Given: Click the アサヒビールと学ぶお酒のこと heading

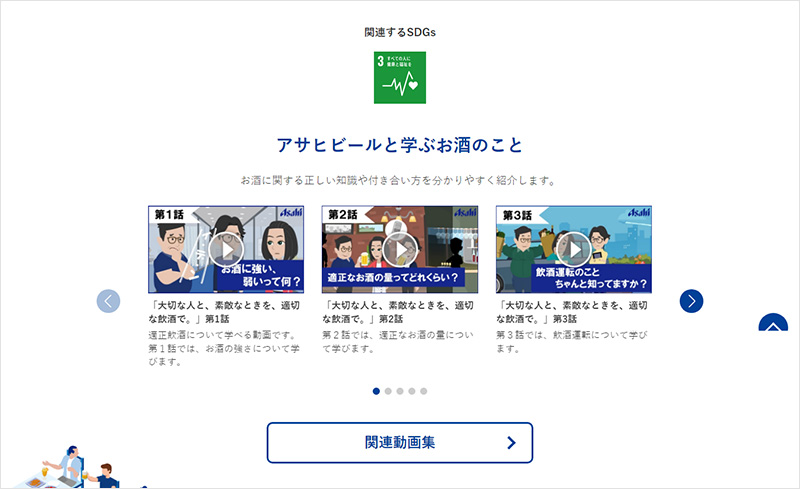Looking at the screenshot, I should [x=399, y=145].
